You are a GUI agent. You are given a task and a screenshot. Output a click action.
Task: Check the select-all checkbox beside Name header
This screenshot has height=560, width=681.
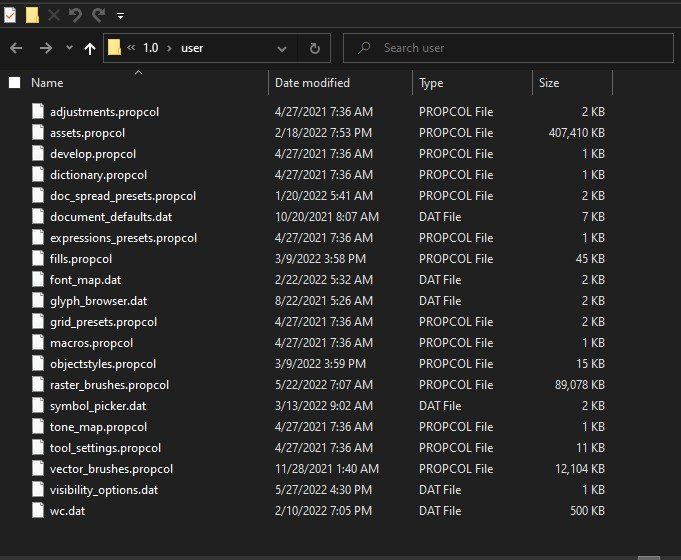[14, 83]
